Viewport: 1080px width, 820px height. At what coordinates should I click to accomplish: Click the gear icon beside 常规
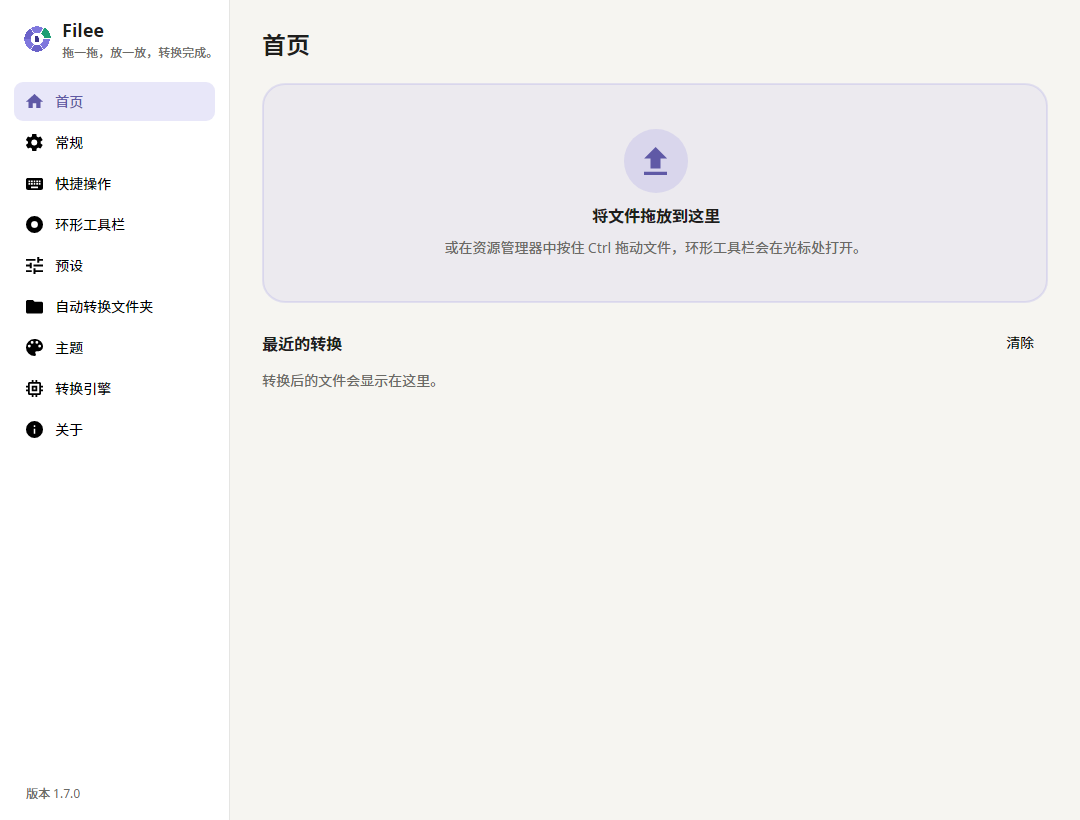point(34,143)
